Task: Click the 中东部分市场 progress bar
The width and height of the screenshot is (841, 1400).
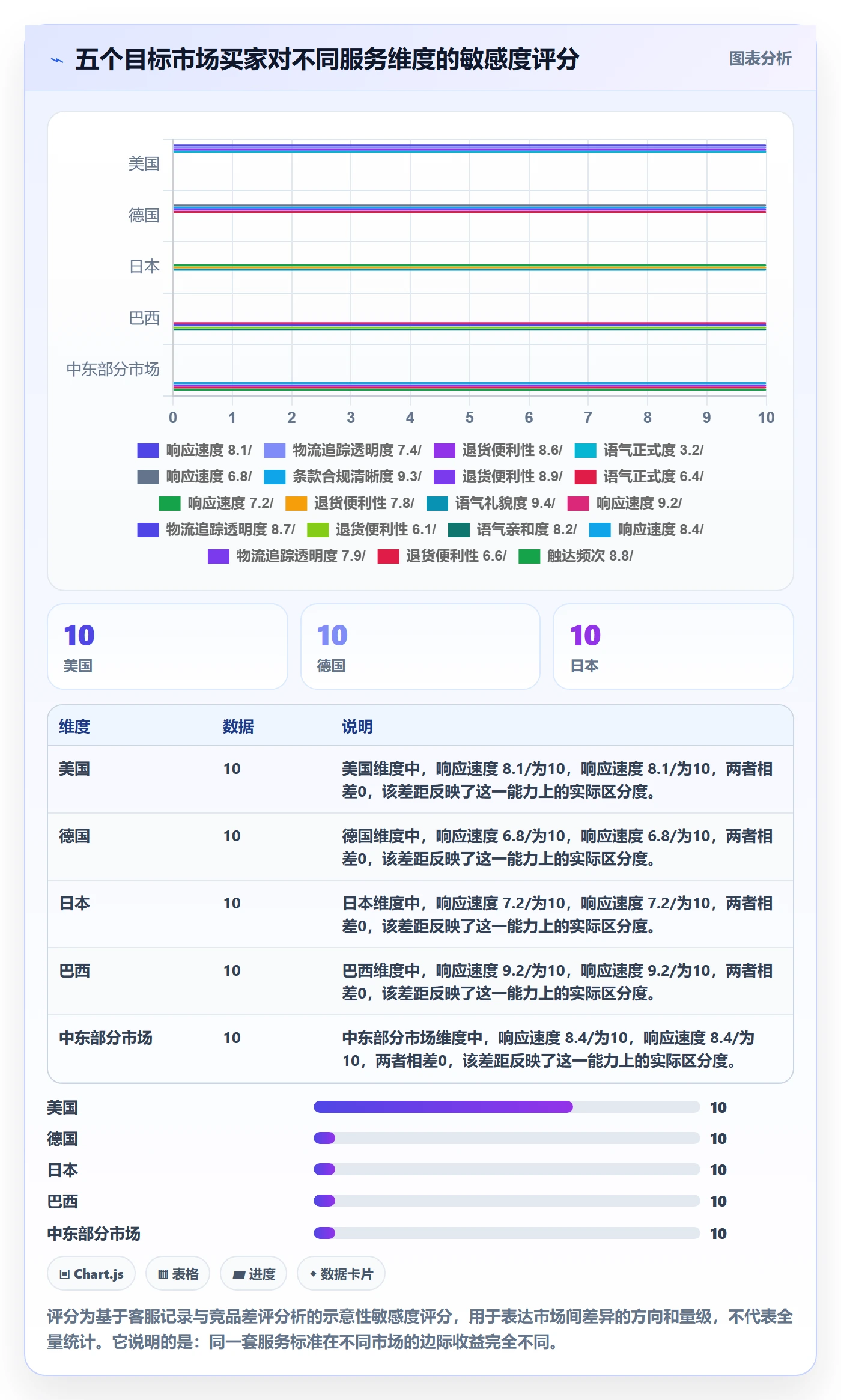Action: pos(507,1234)
